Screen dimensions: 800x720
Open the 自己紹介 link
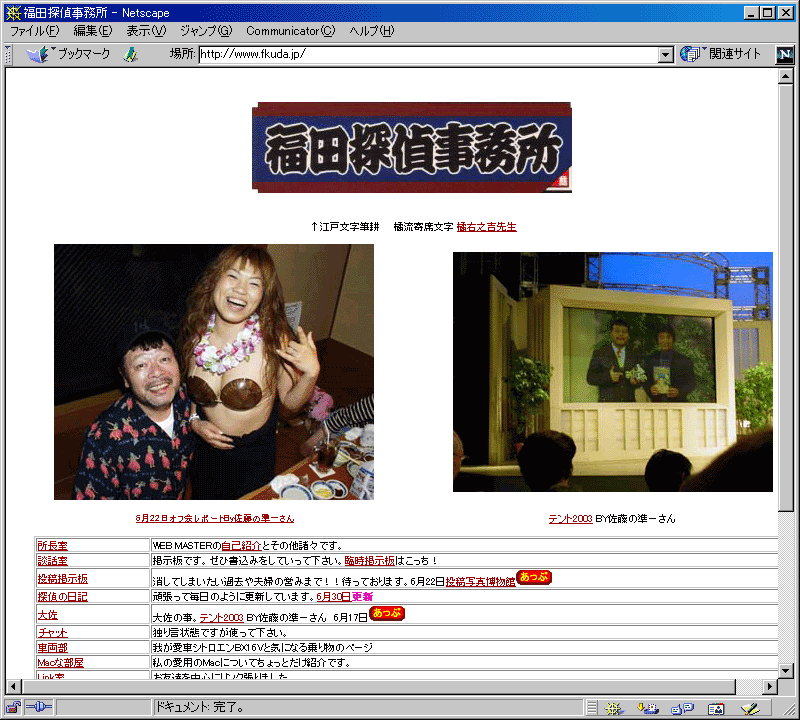click(241, 545)
